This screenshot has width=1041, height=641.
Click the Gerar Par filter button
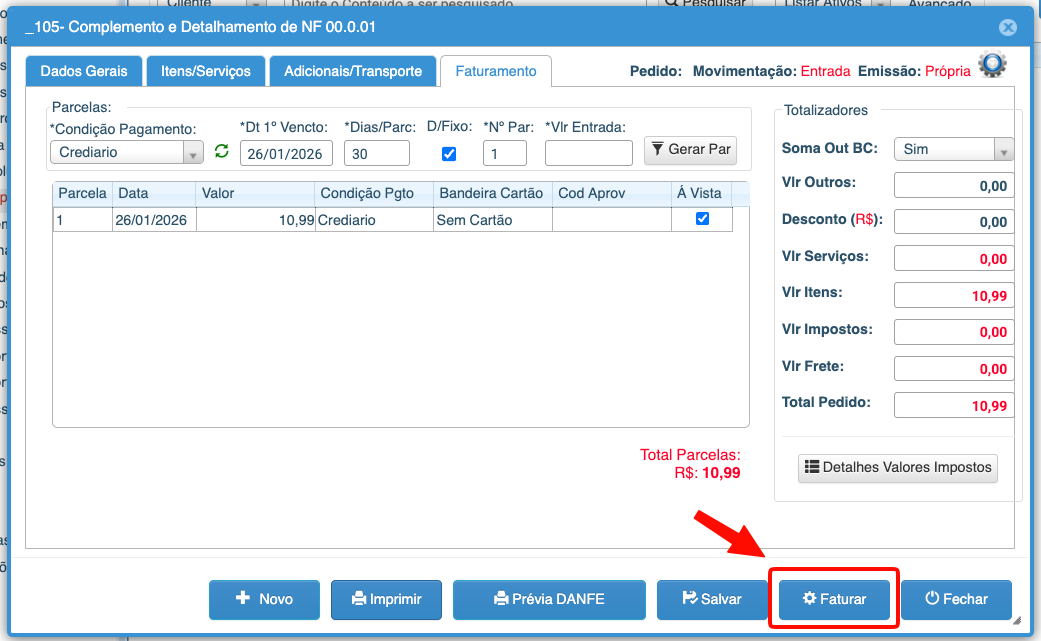[690, 150]
